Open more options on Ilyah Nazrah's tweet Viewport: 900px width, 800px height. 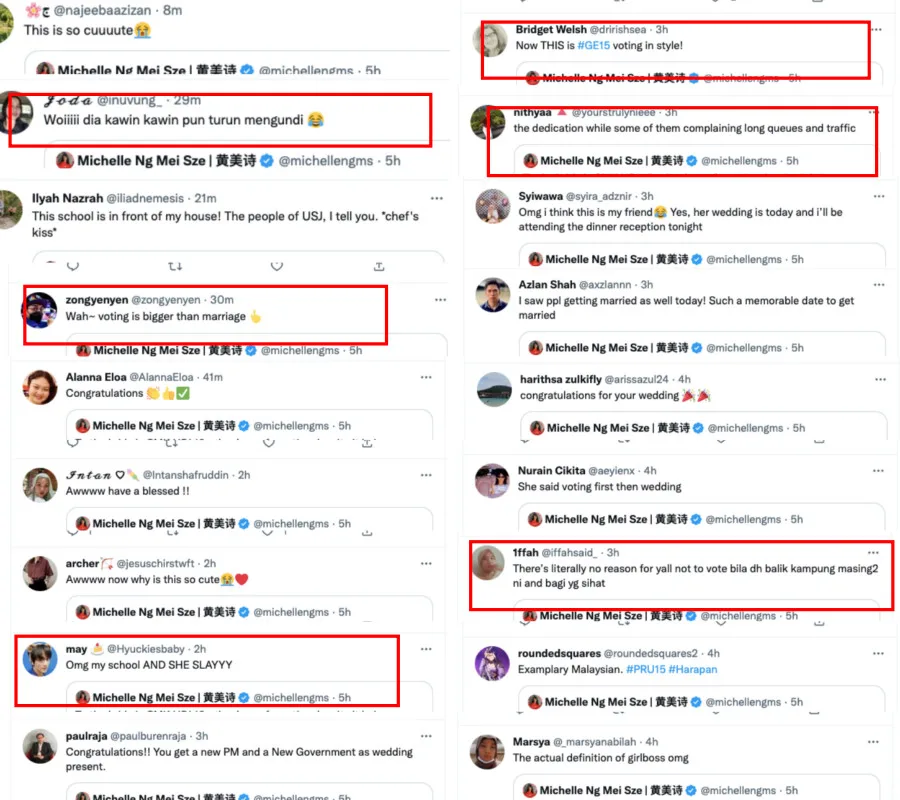(x=437, y=199)
